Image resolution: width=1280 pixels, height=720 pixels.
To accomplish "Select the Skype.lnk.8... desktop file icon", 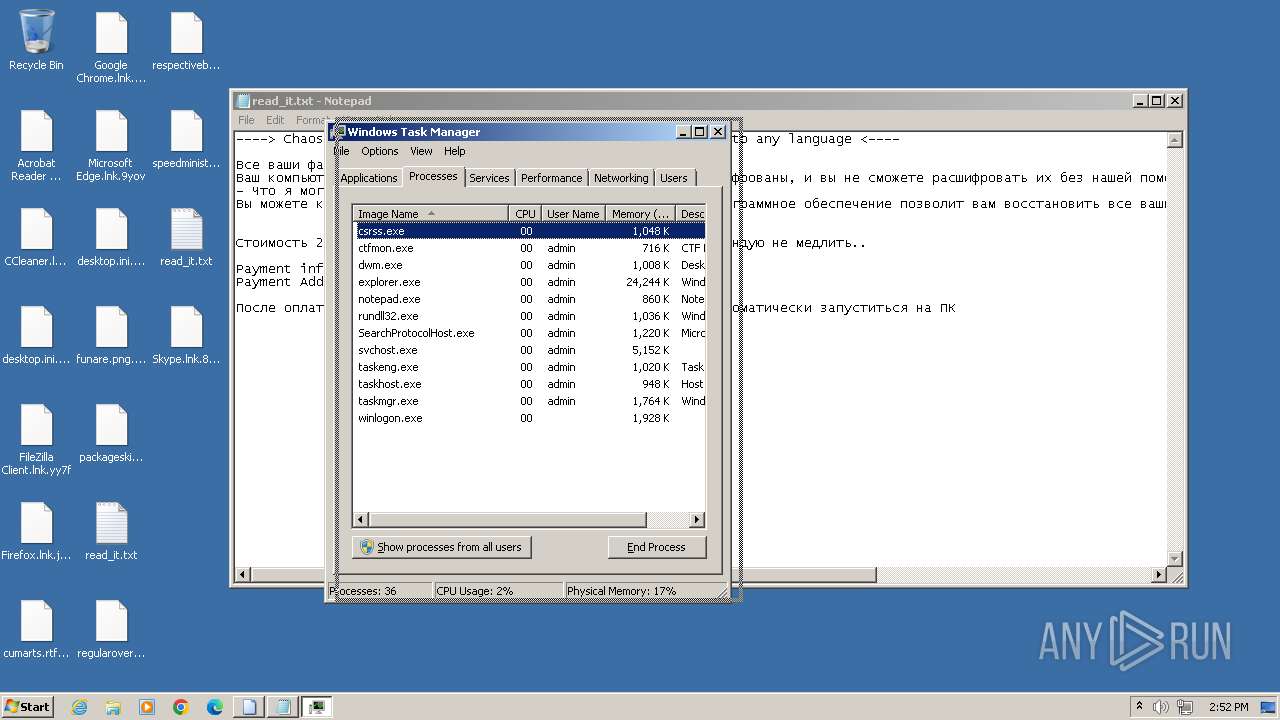I will click(x=186, y=335).
